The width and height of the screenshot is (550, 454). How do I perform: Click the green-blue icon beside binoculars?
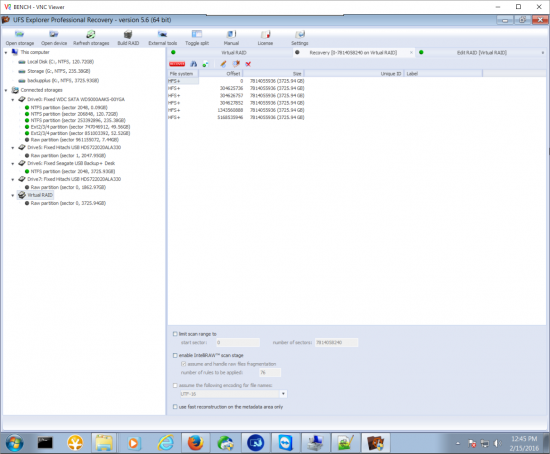(x=205, y=64)
